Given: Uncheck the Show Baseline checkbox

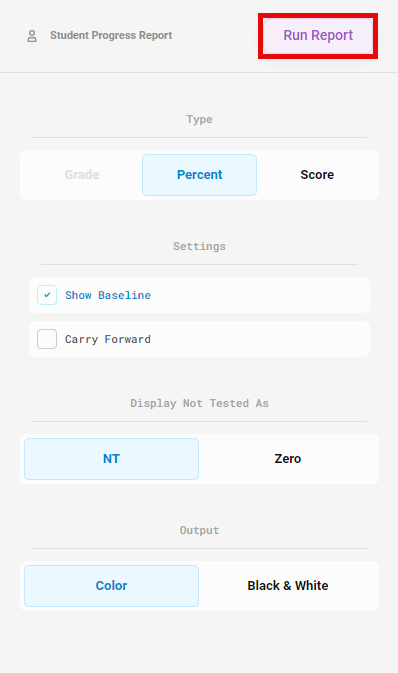Looking at the screenshot, I should coord(47,295).
